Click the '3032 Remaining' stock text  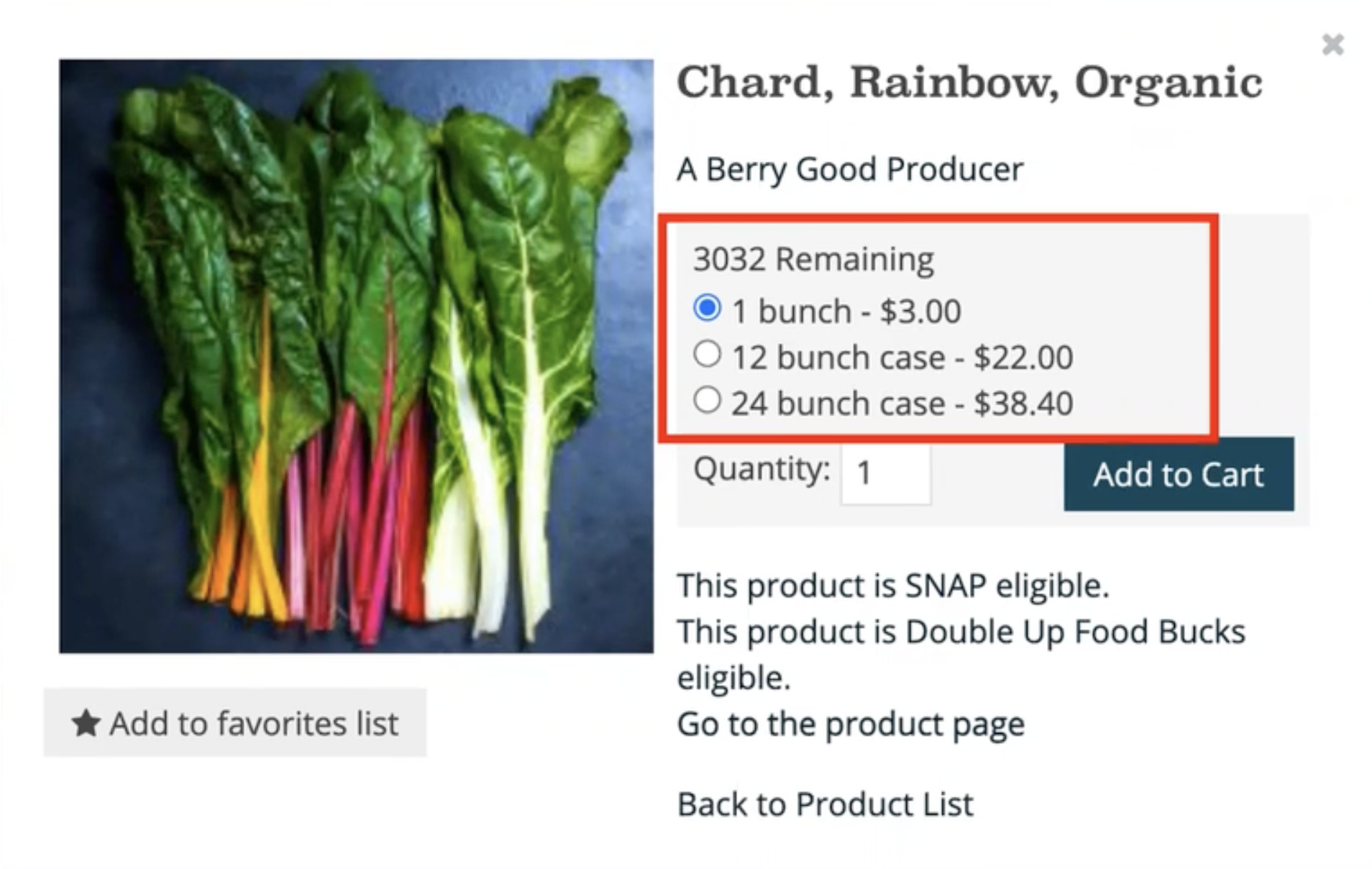click(813, 260)
